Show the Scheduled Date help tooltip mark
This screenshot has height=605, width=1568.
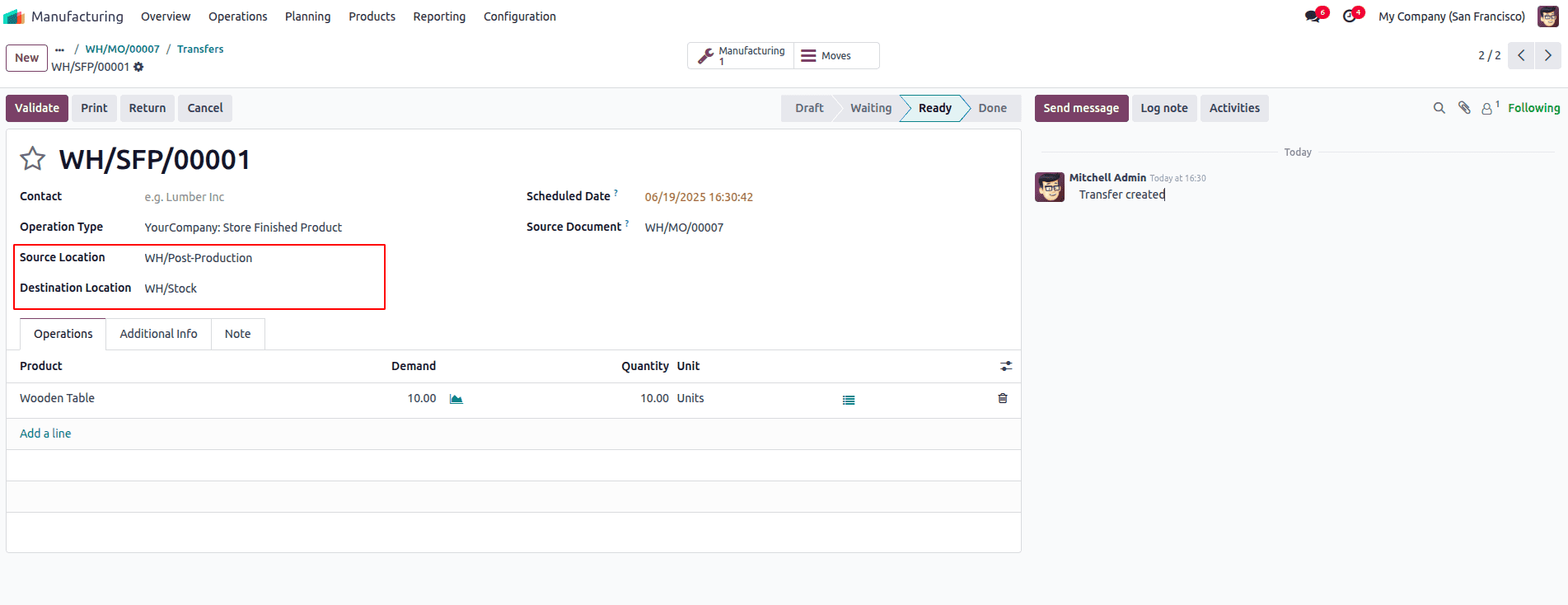615,193
